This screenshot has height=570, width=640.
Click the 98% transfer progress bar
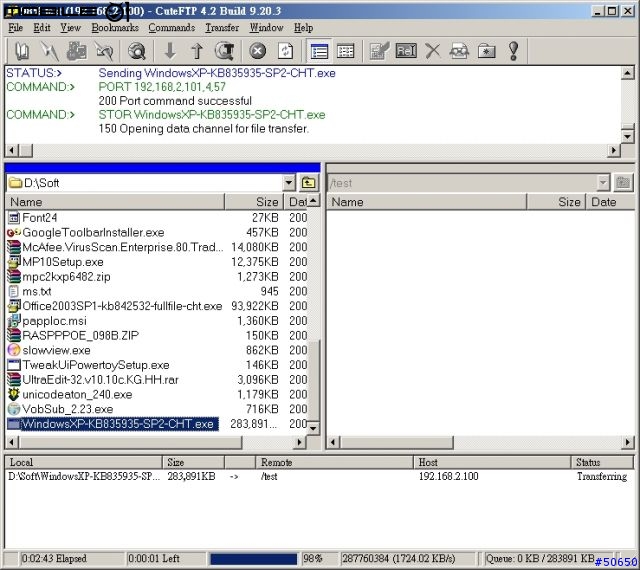(x=253, y=559)
